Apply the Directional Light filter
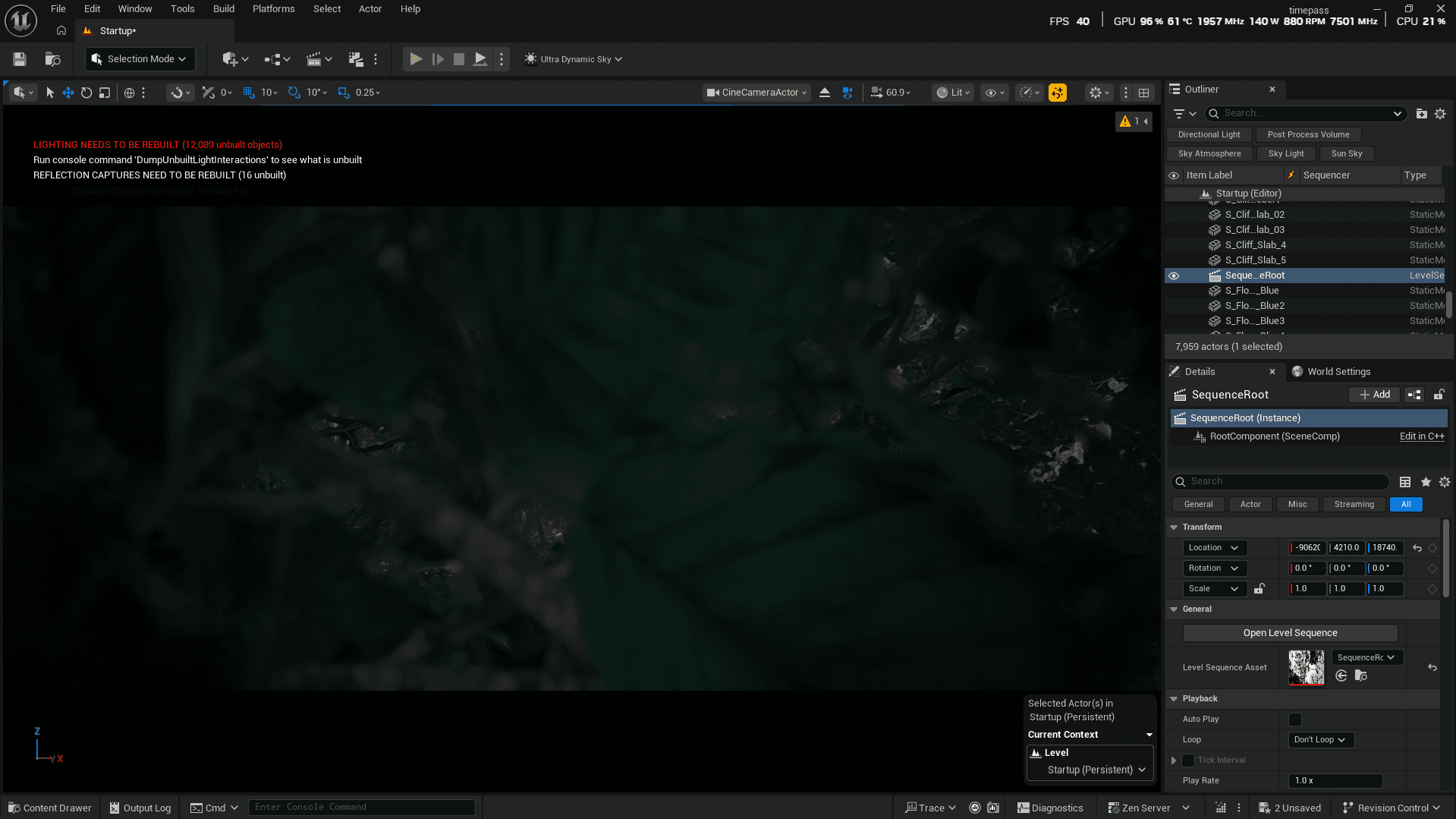Viewport: 1456px width, 819px height. tap(1209, 135)
